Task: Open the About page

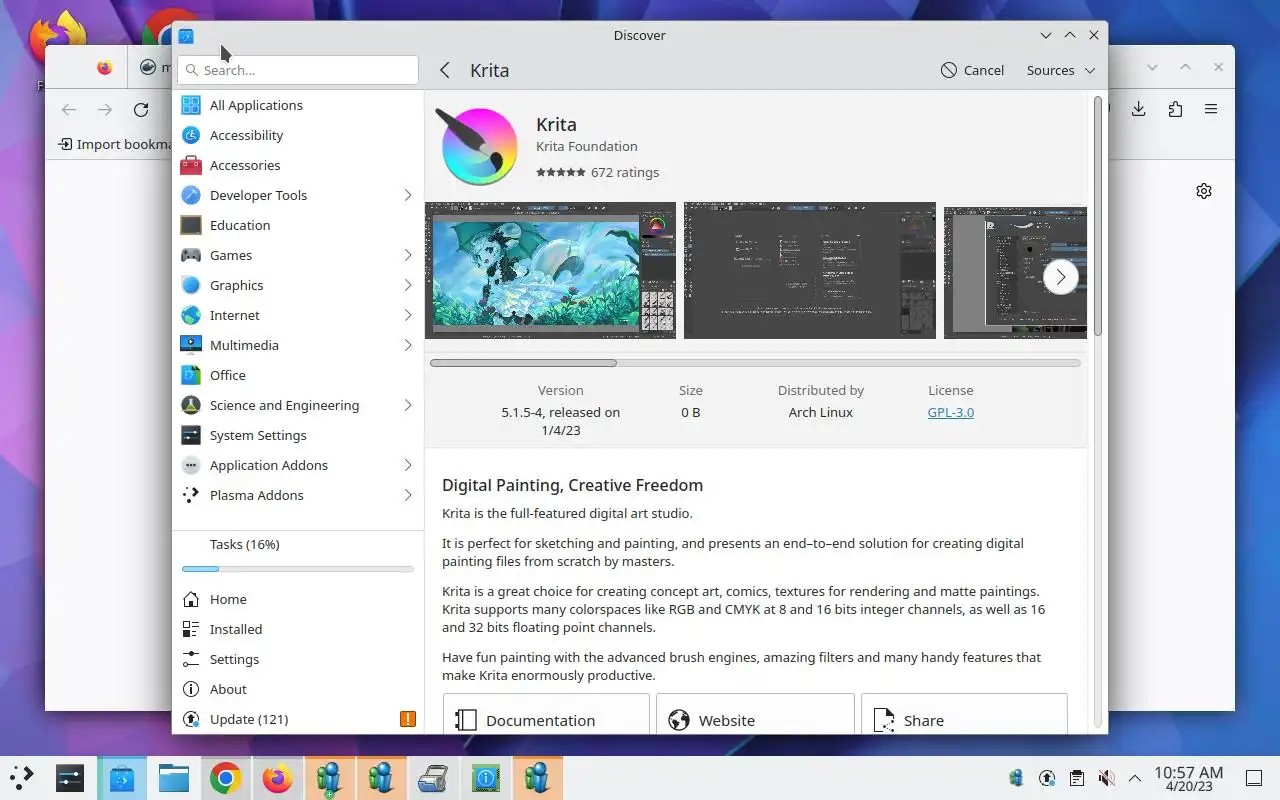Action: click(x=298, y=689)
